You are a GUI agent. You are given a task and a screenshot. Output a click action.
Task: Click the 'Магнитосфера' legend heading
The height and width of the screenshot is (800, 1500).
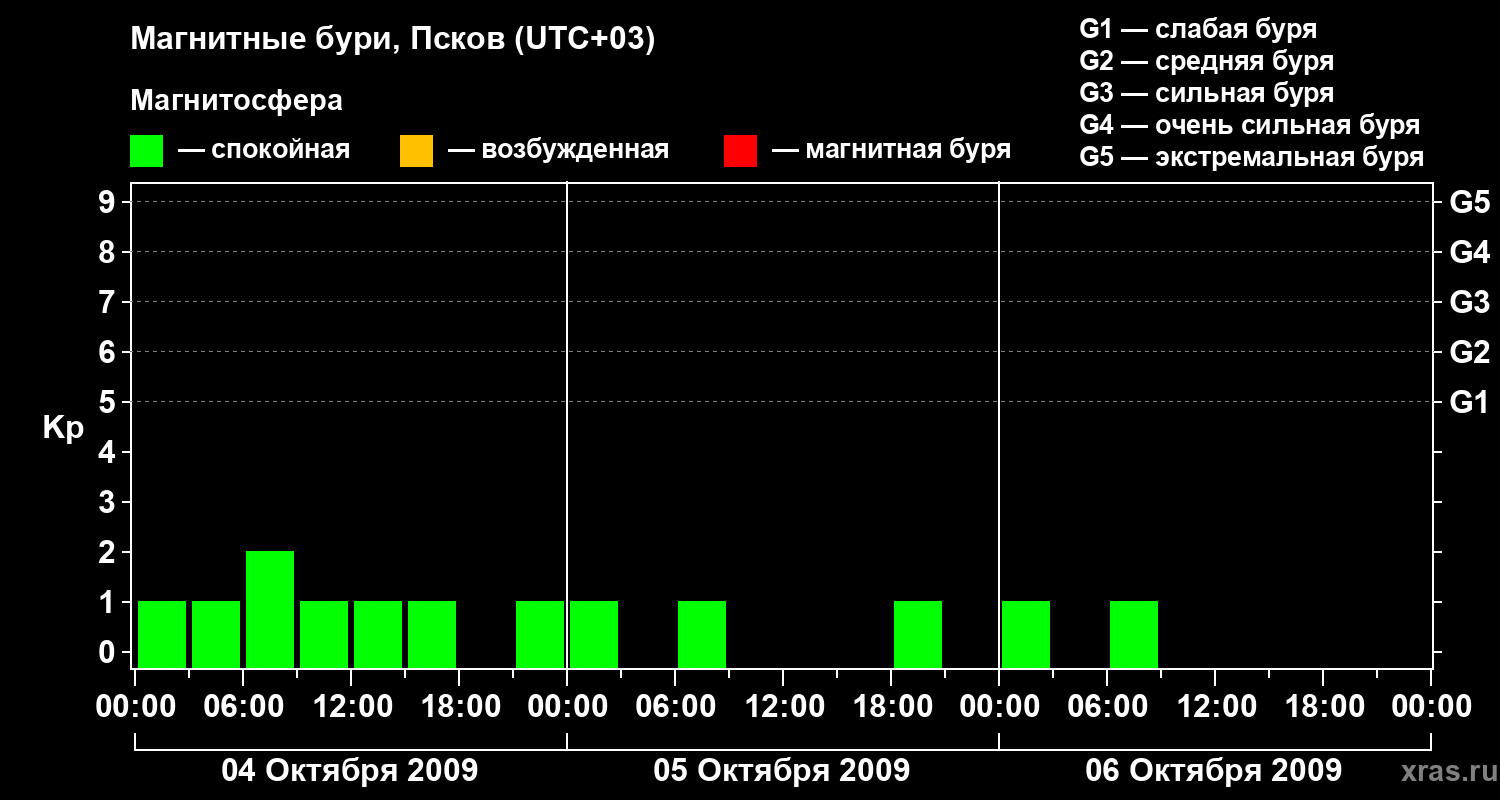(236, 101)
